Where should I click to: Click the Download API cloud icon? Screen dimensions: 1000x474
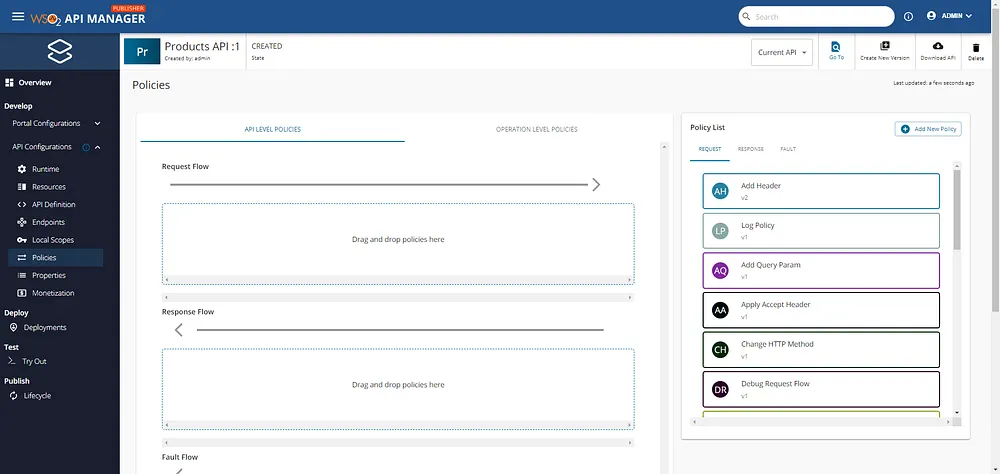(x=938, y=46)
